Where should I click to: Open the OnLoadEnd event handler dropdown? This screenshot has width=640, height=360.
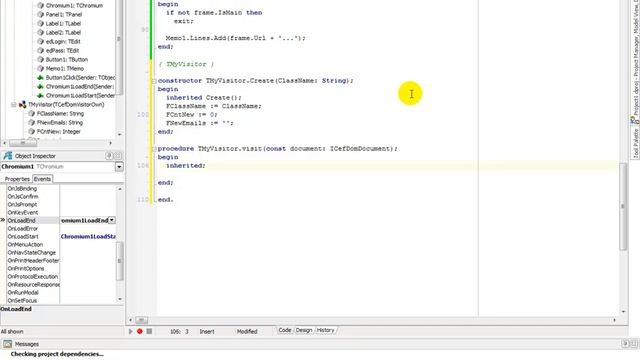112,220
